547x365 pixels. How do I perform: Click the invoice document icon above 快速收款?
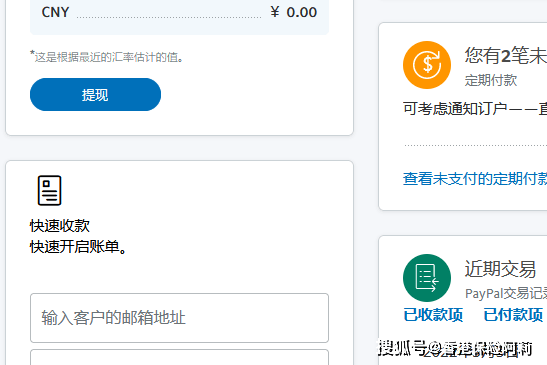[x=49, y=191]
